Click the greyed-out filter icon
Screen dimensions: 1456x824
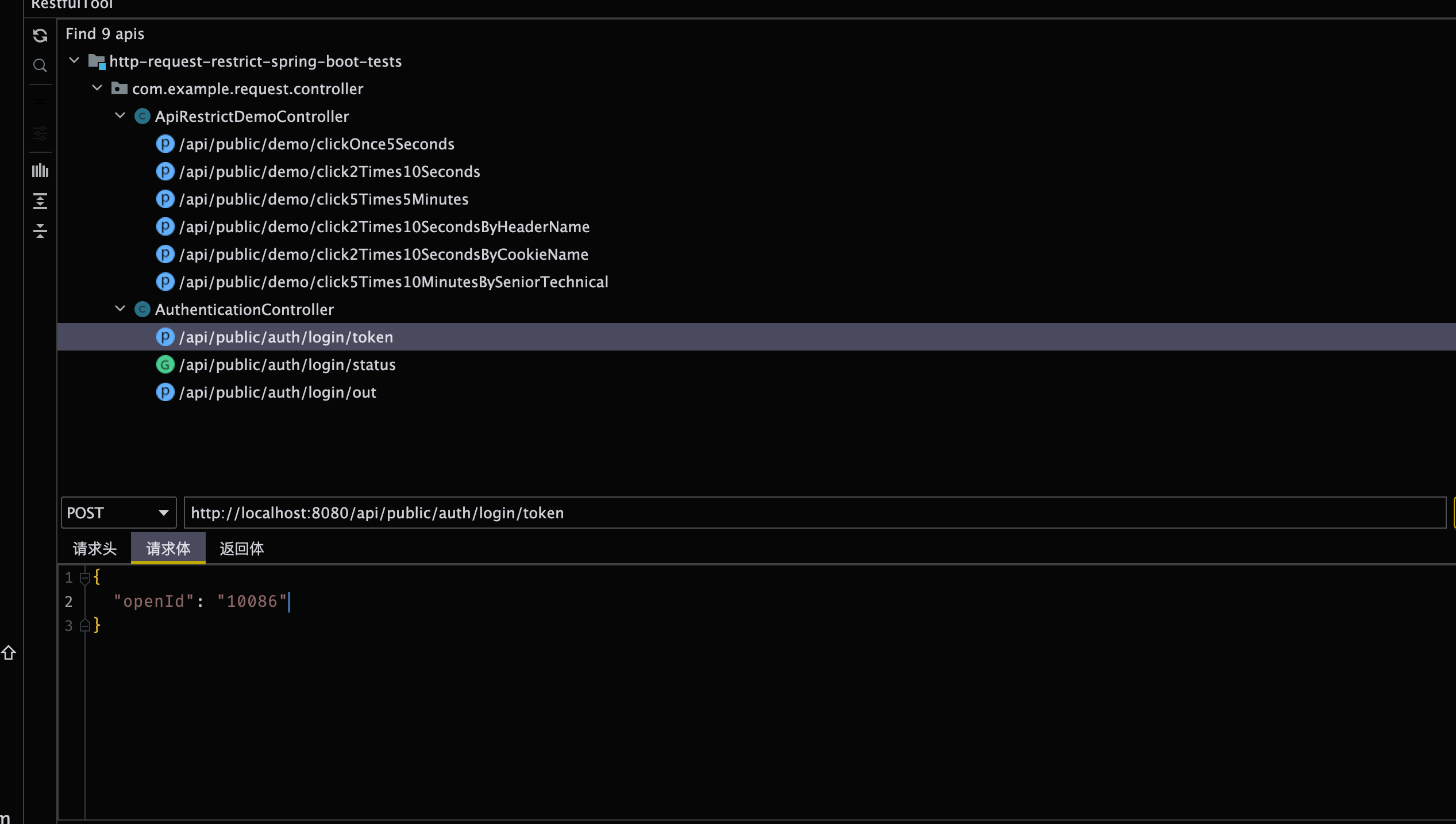point(40,103)
